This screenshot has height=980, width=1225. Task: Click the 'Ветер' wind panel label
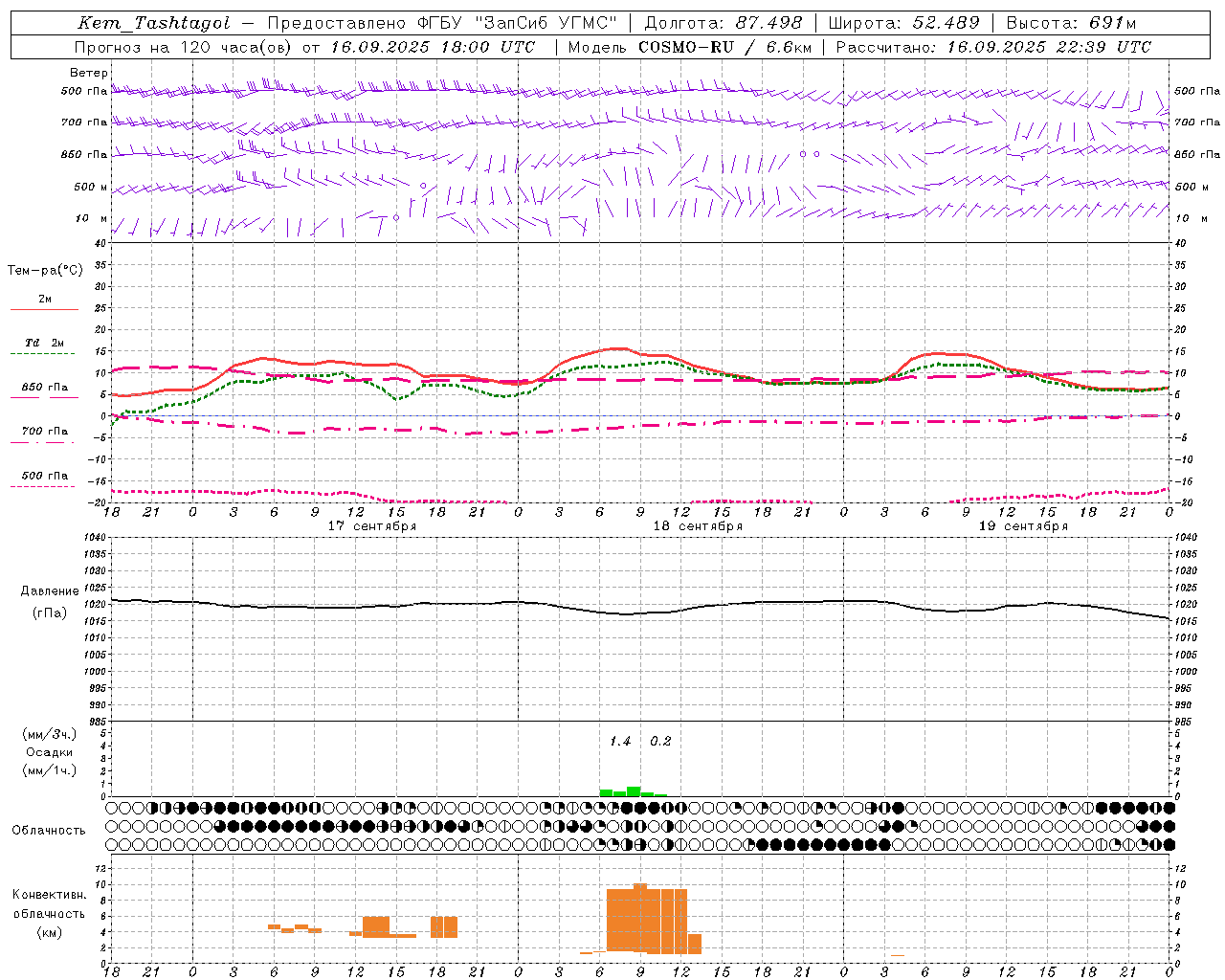pos(89,73)
